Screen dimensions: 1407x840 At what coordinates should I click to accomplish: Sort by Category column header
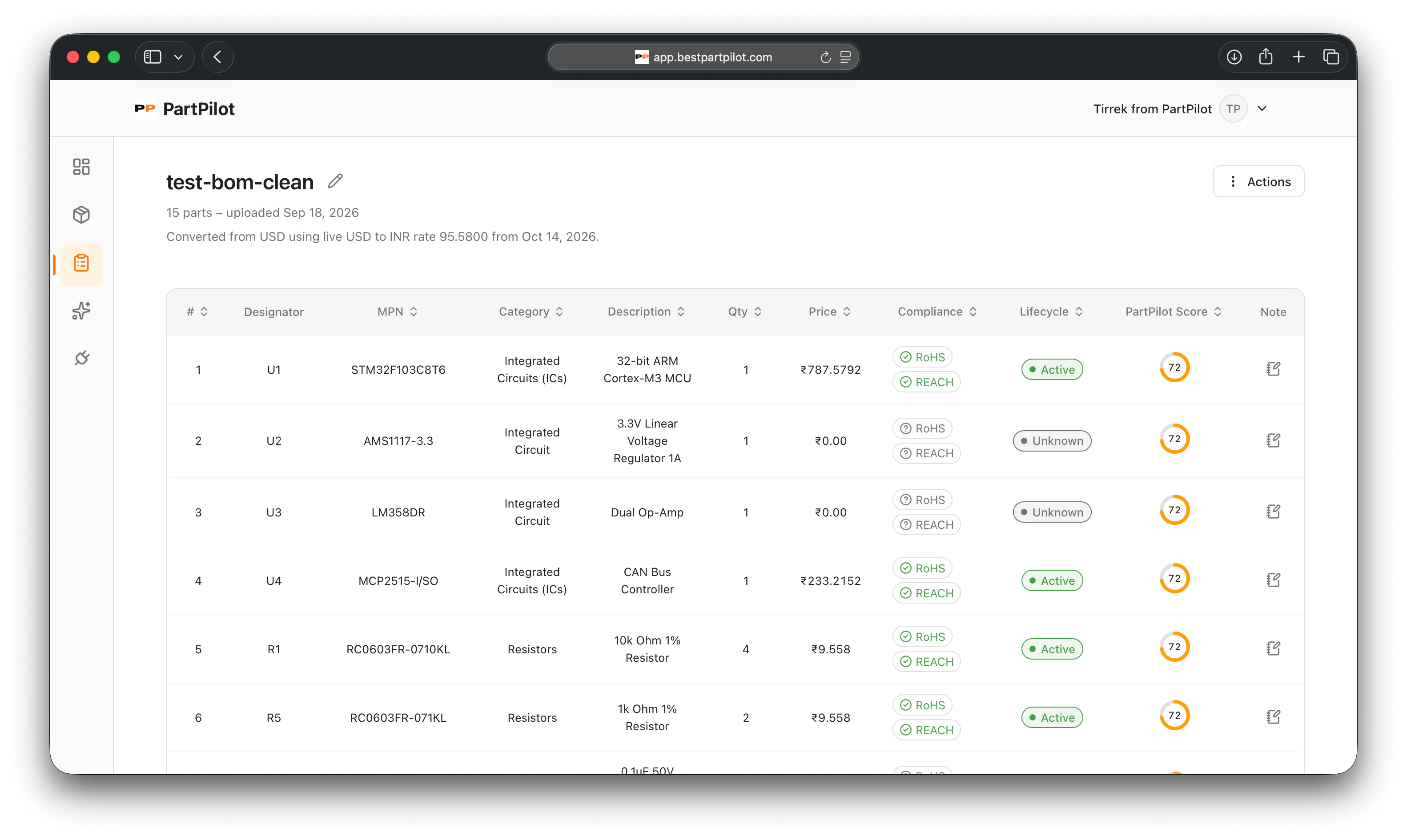tap(531, 312)
